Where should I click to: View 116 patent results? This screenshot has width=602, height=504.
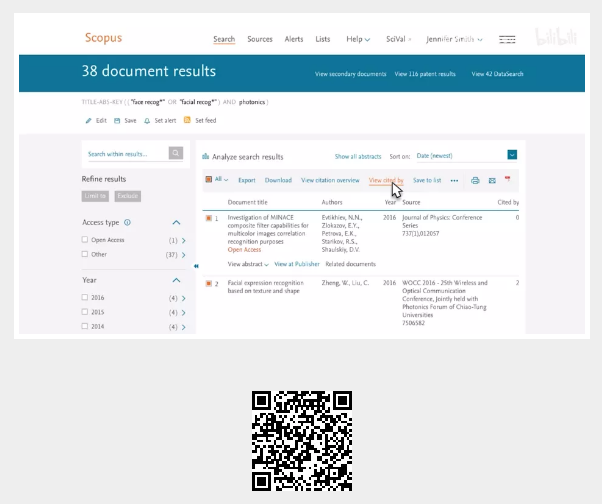pyautogui.click(x=425, y=74)
